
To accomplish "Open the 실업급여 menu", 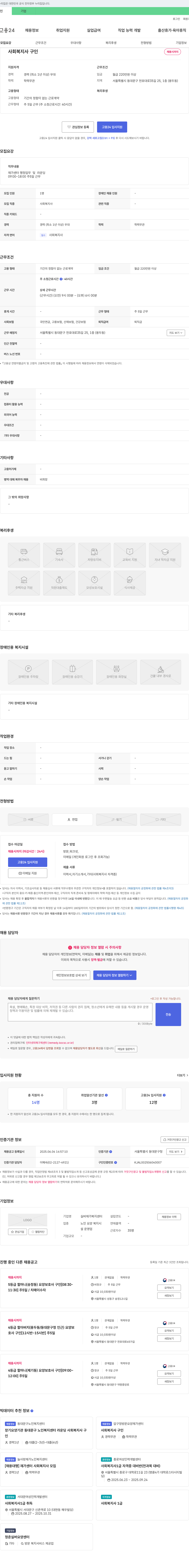I will 94,31.
